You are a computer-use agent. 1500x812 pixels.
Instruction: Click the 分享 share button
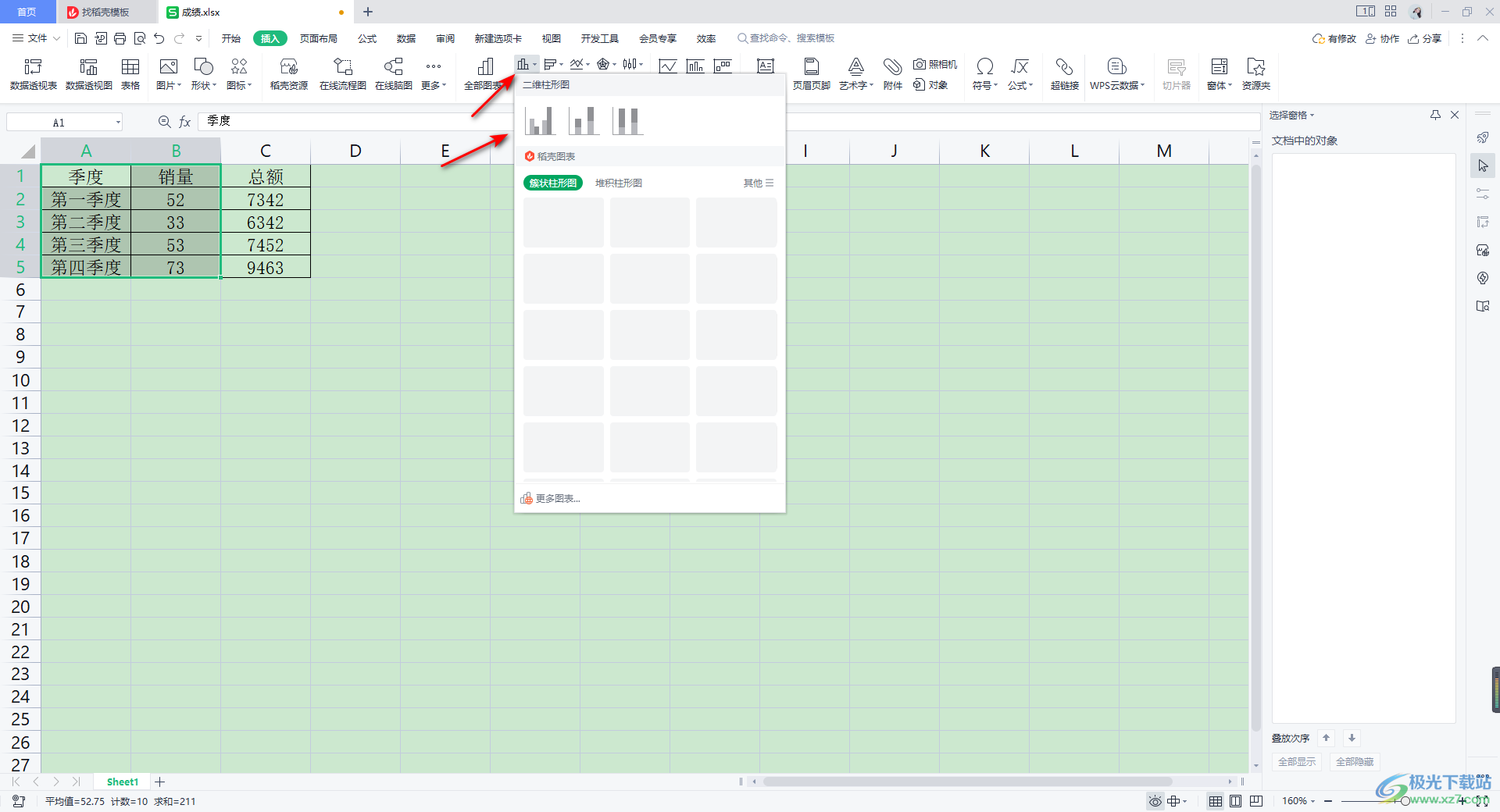[1425, 38]
